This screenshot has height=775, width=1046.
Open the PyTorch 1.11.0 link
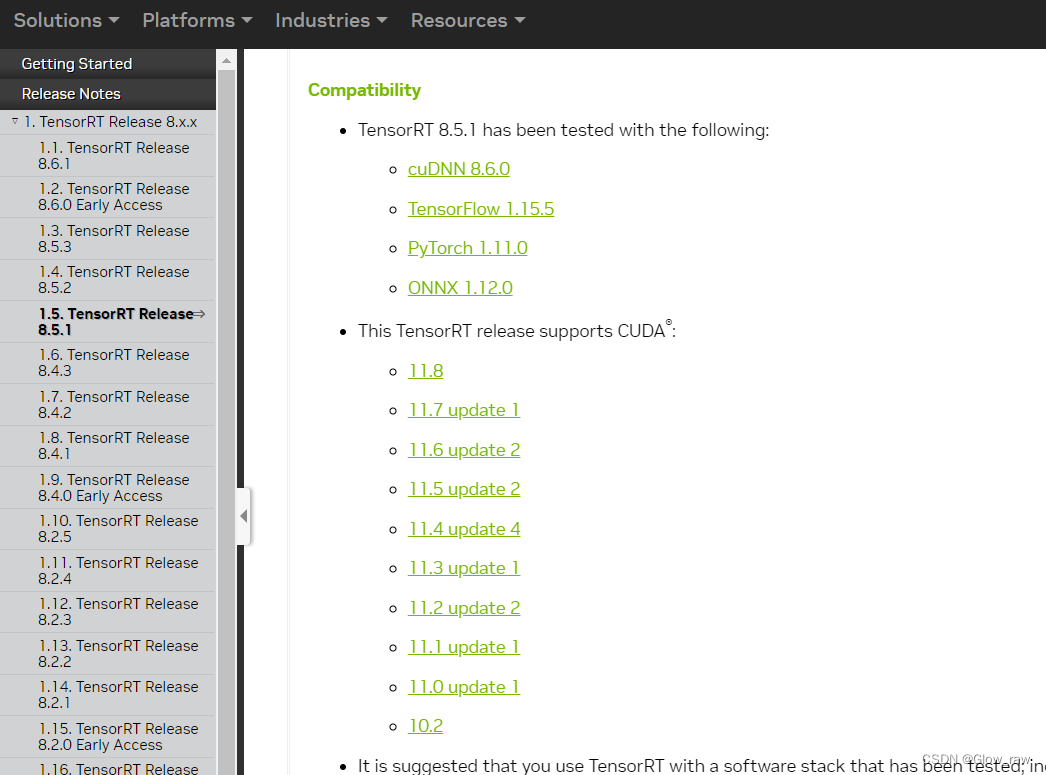pyautogui.click(x=467, y=247)
